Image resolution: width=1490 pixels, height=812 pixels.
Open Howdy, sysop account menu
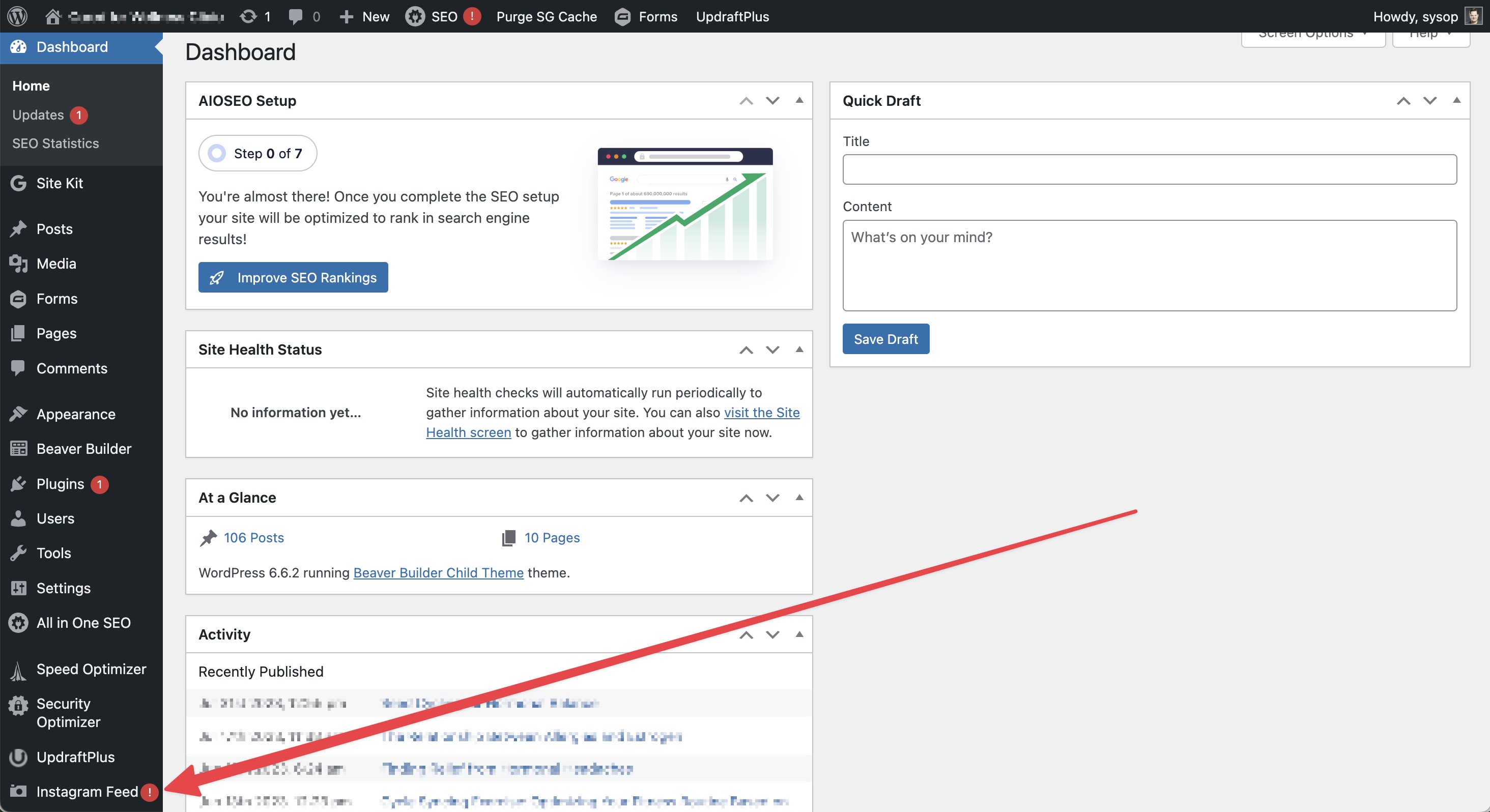click(x=1426, y=16)
